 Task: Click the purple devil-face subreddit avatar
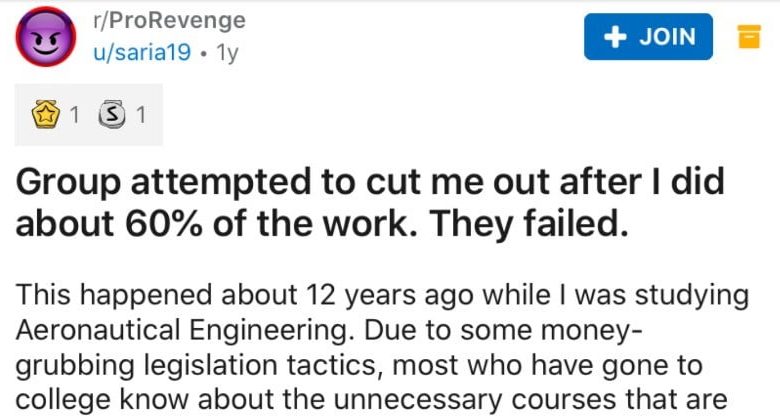42,37
